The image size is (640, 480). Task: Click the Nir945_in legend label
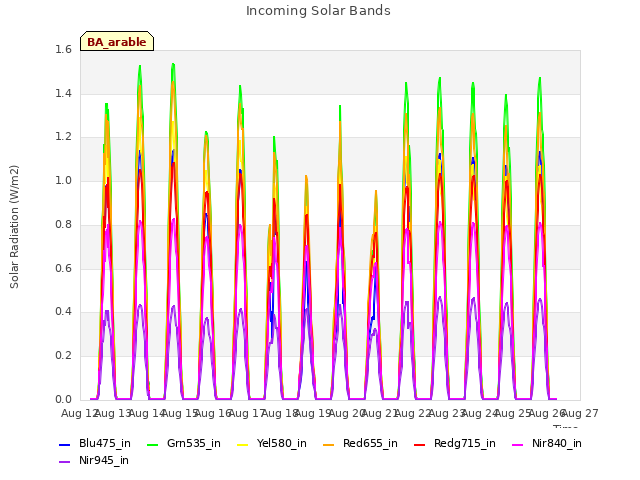[104, 460]
